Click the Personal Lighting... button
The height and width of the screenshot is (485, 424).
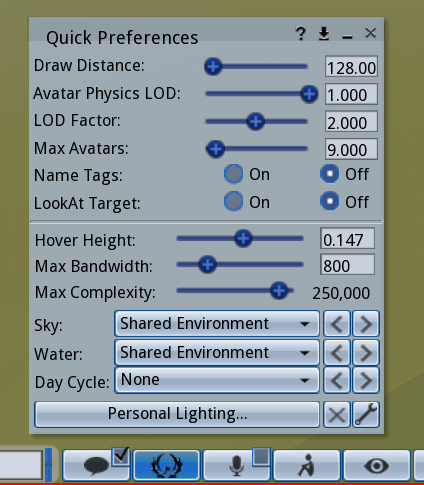pyautogui.click(x=177, y=414)
